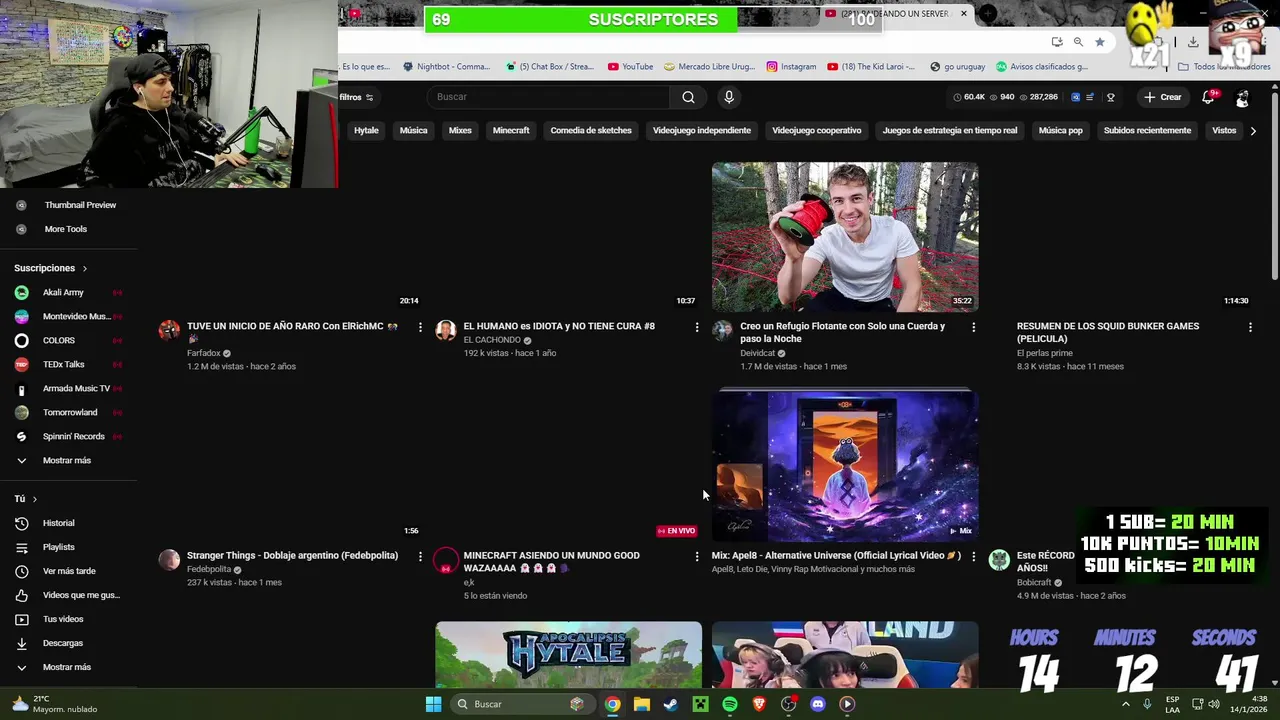This screenshot has width=1280, height=720.
Task: Open three-dot menu for Mix Apel8 video
Action: click(x=973, y=556)
